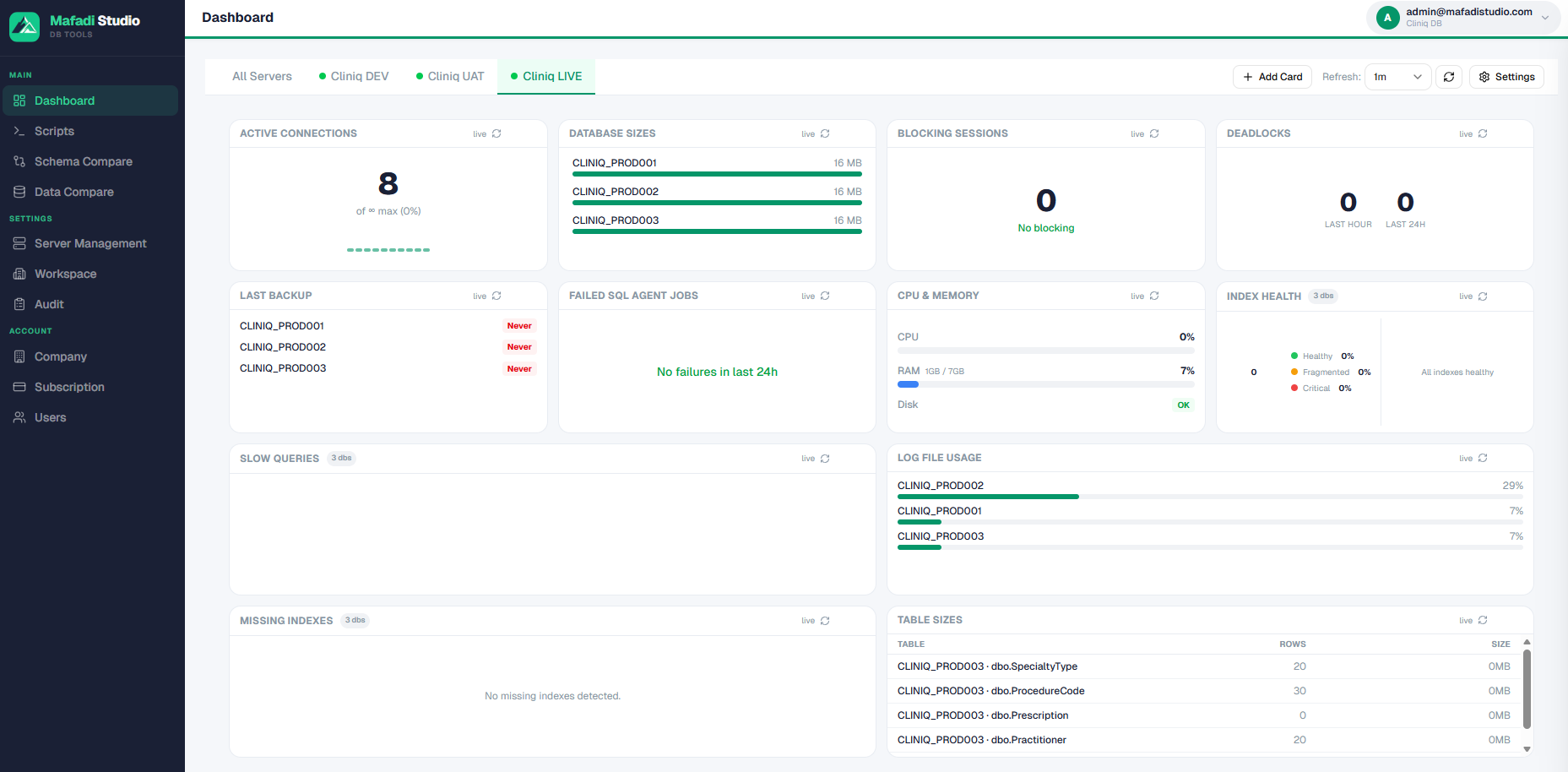Refresh the Failed SQL Agent Jobs card
This screenshot has height=772, width=1568.
tap(825, 296)
